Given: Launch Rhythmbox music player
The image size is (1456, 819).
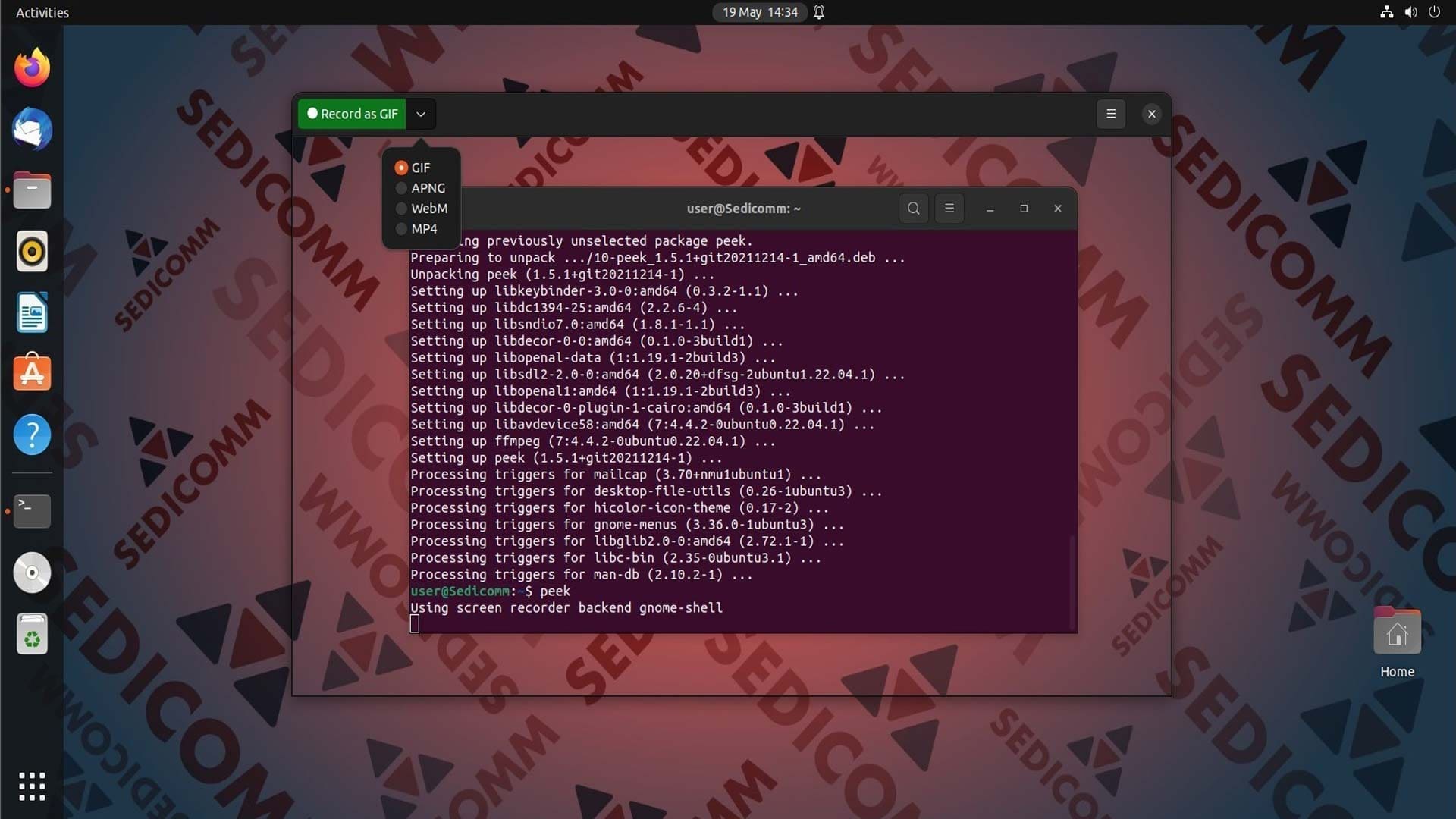Looking at the screenshot, I should [32, 252].
